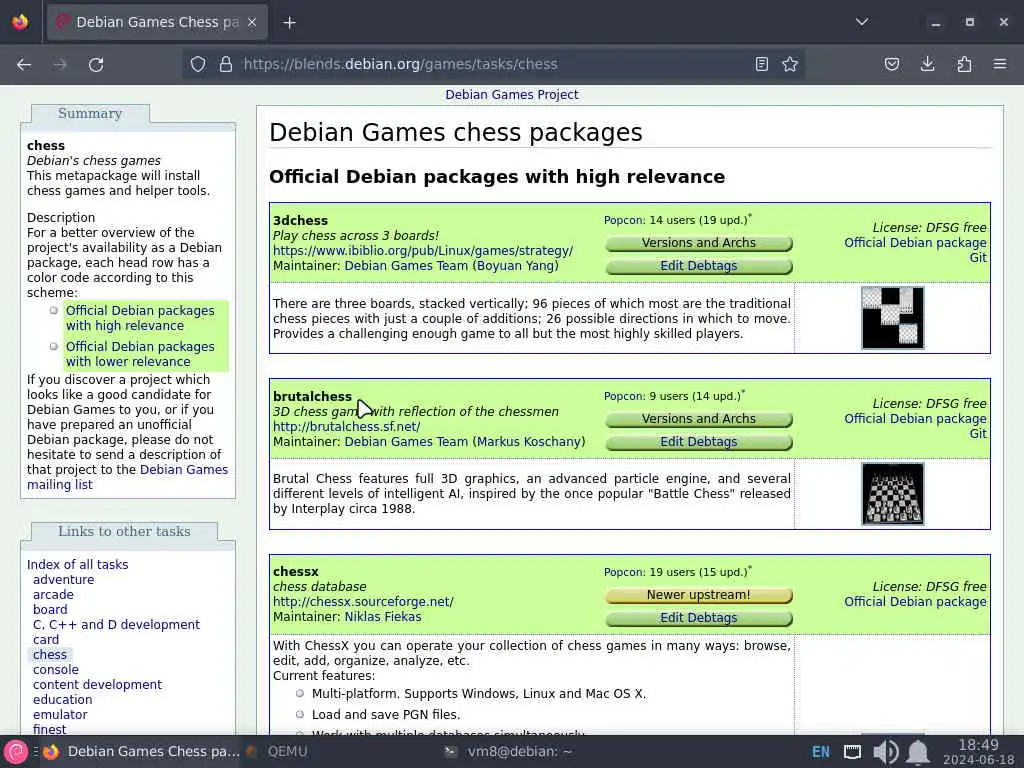Image resolution: width=1024 pixels, height=768 pixels.
Task: Click the Popcon label for 3dchess
Action: 624,220
